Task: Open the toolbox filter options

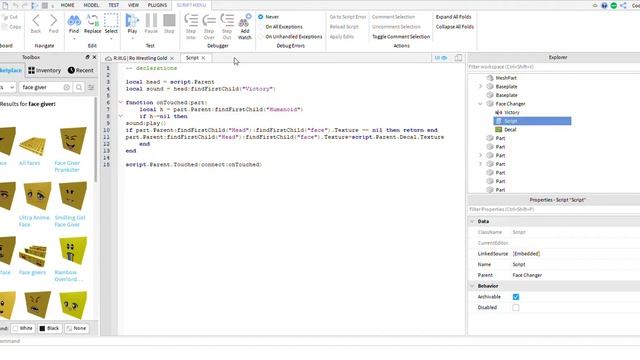Action: (x=91, y=87)
